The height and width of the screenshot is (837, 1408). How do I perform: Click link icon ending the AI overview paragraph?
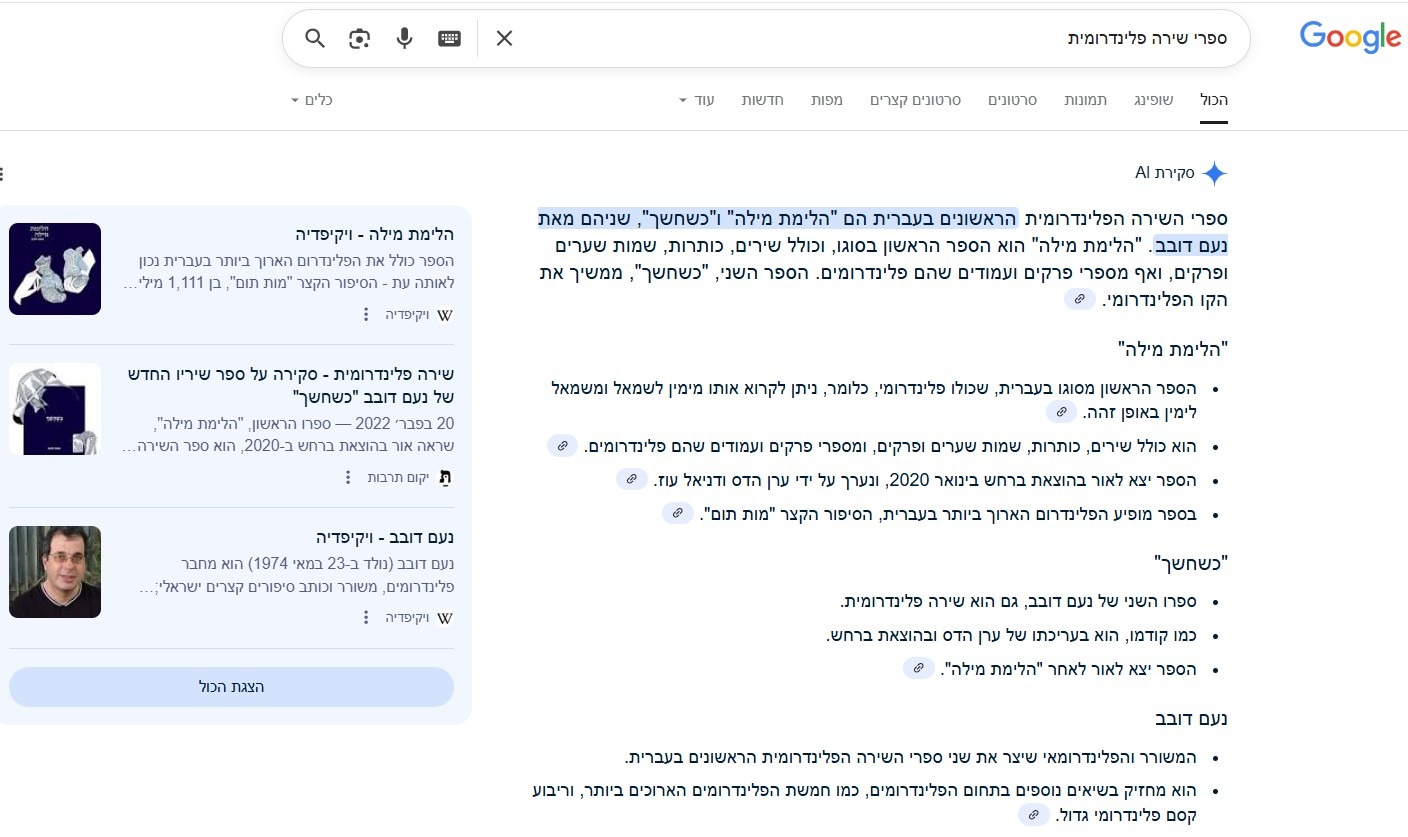[1079, 298]
